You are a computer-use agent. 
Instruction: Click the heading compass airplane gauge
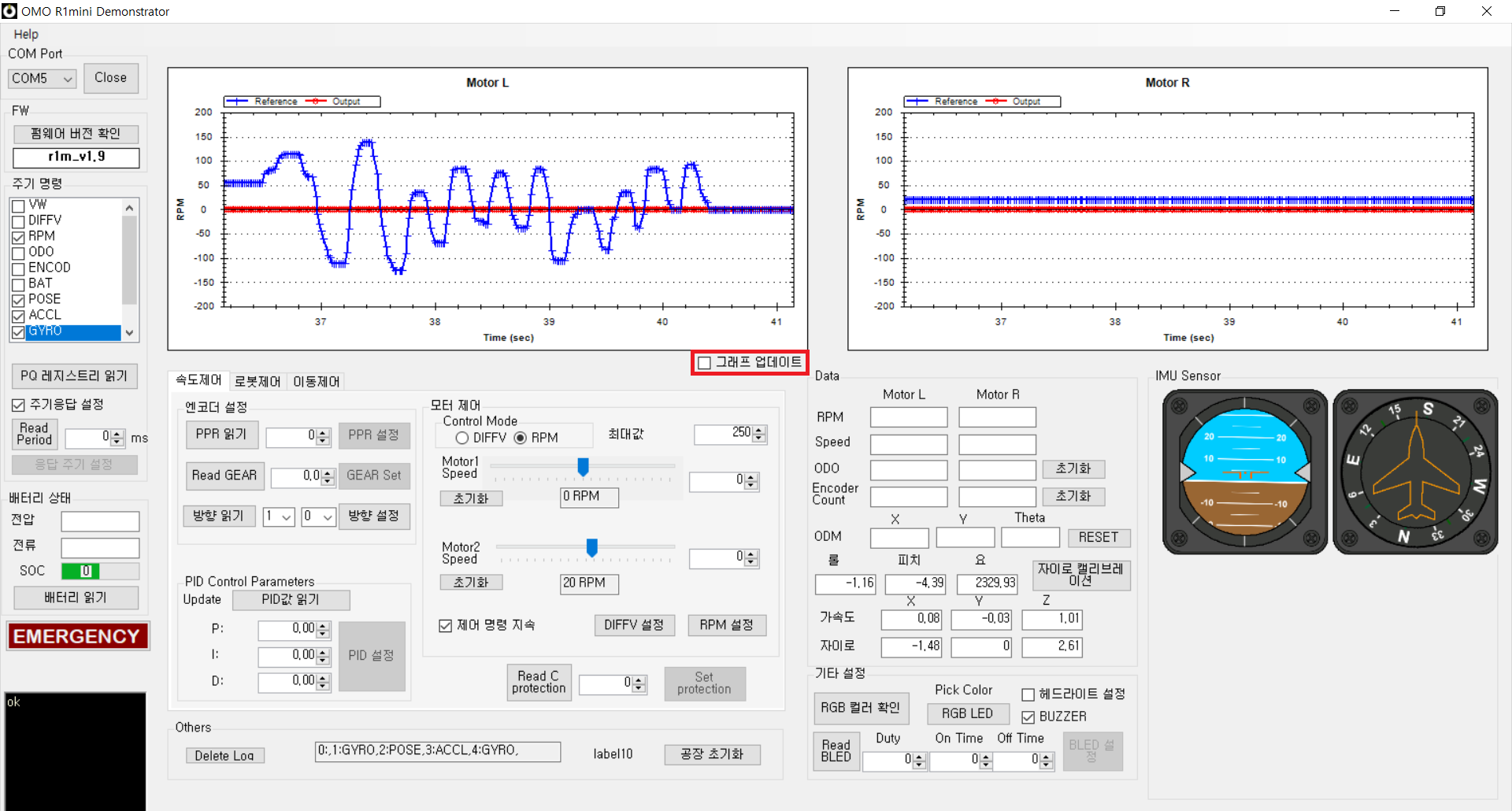1415,472
